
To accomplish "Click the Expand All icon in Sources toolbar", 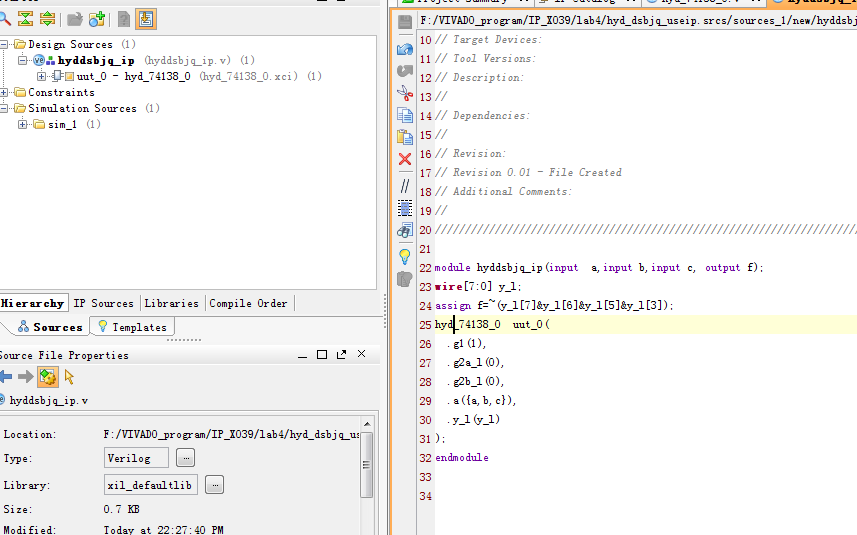I will (x=47, y=19).
